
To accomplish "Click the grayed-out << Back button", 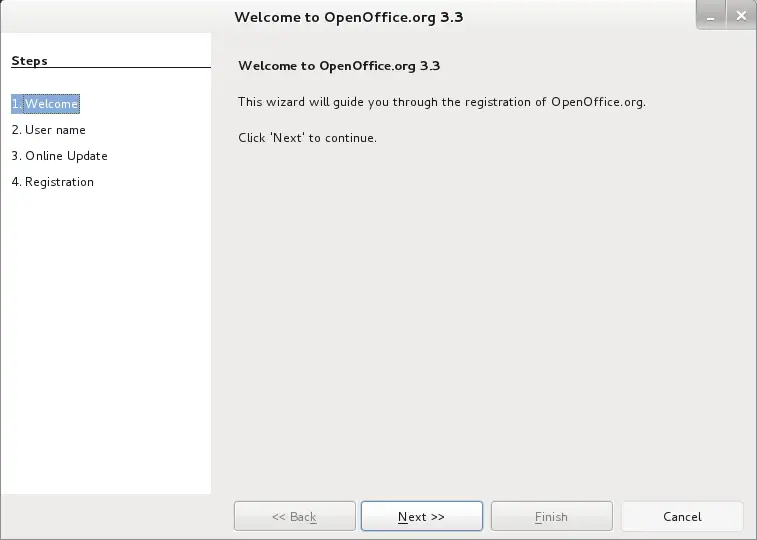I will pos(294,516).
